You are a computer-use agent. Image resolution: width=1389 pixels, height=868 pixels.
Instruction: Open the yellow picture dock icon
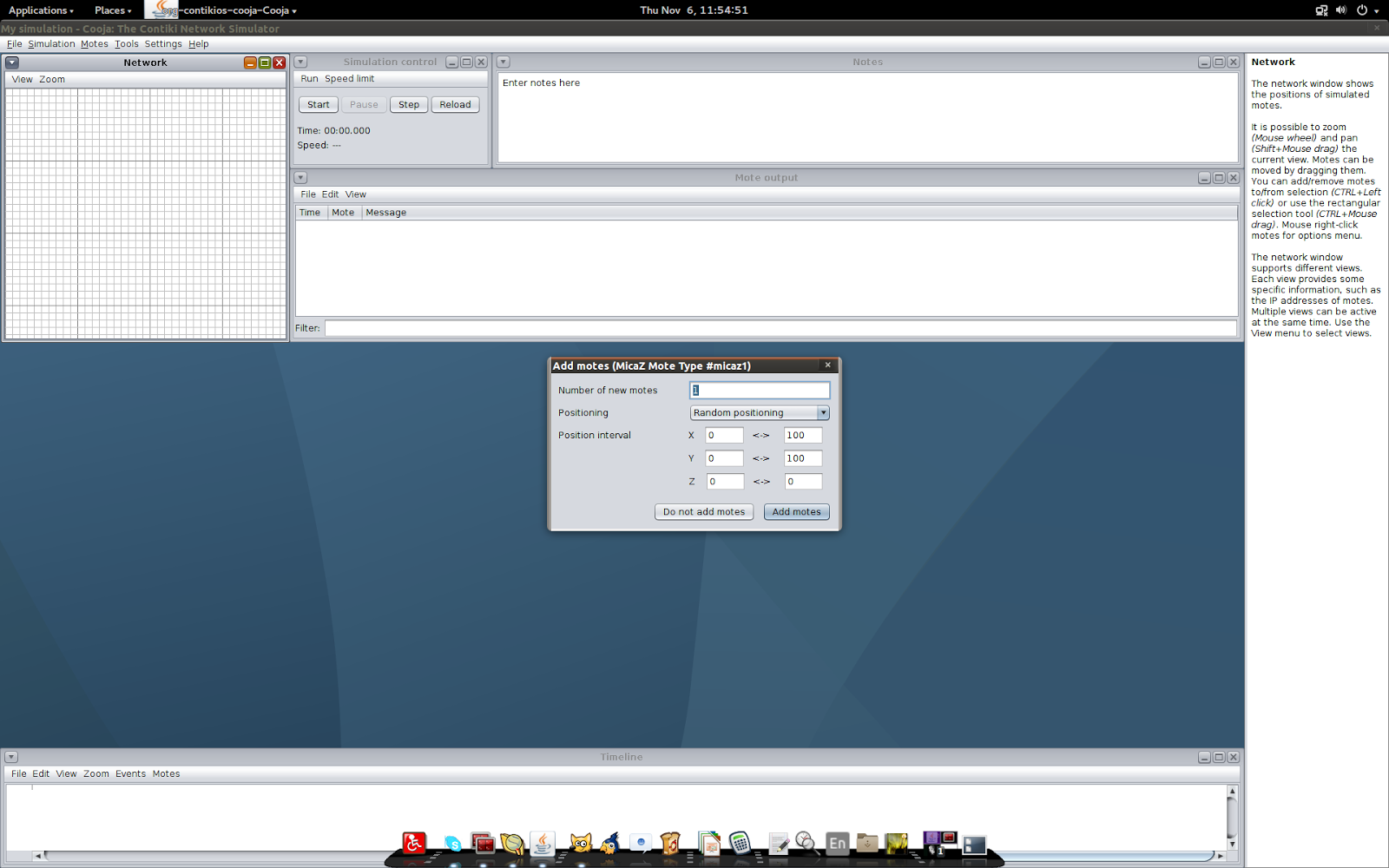coord(897,843)
